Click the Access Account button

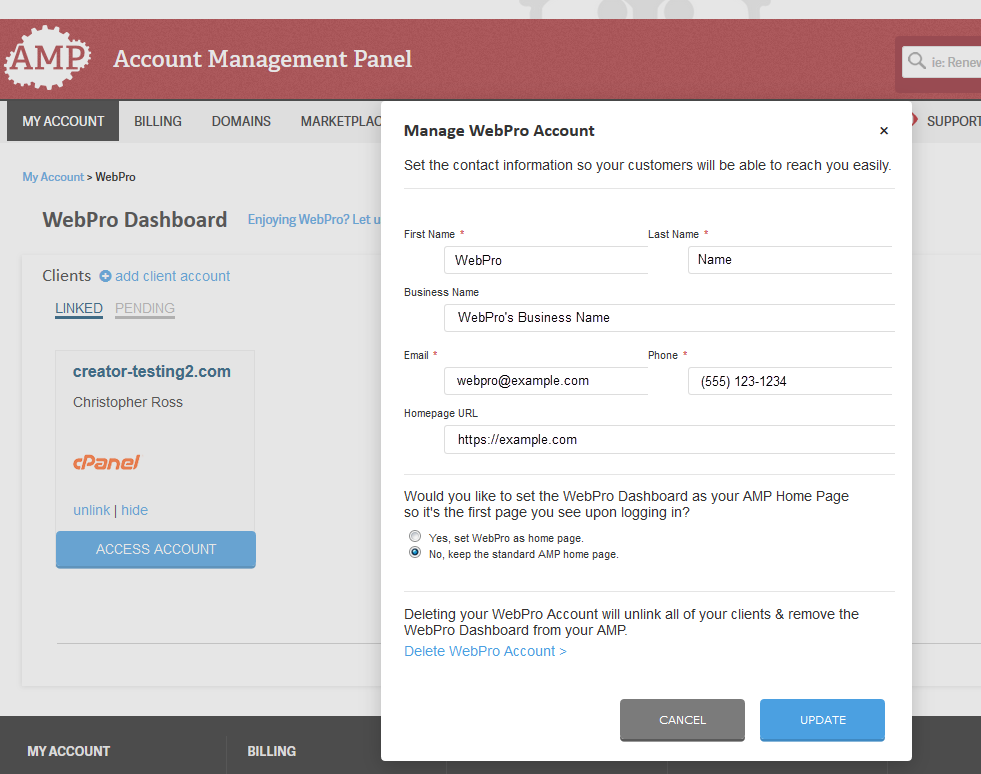[156, 549]
